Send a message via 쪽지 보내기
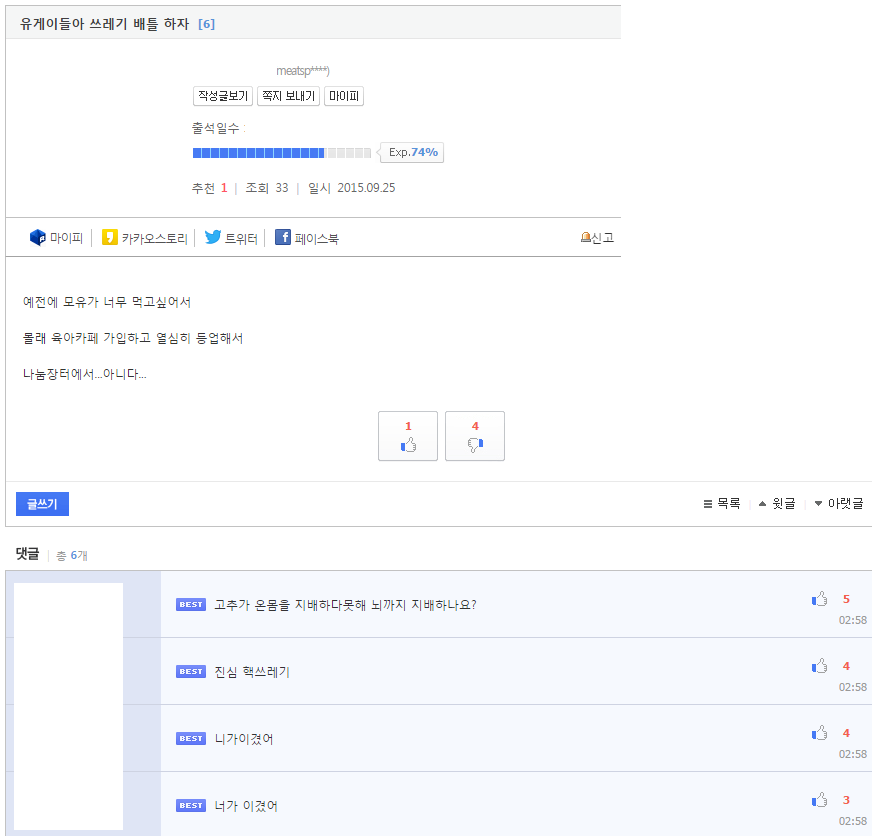The height and width of the screenshot is (836, 872). click(x=289, y=96)
